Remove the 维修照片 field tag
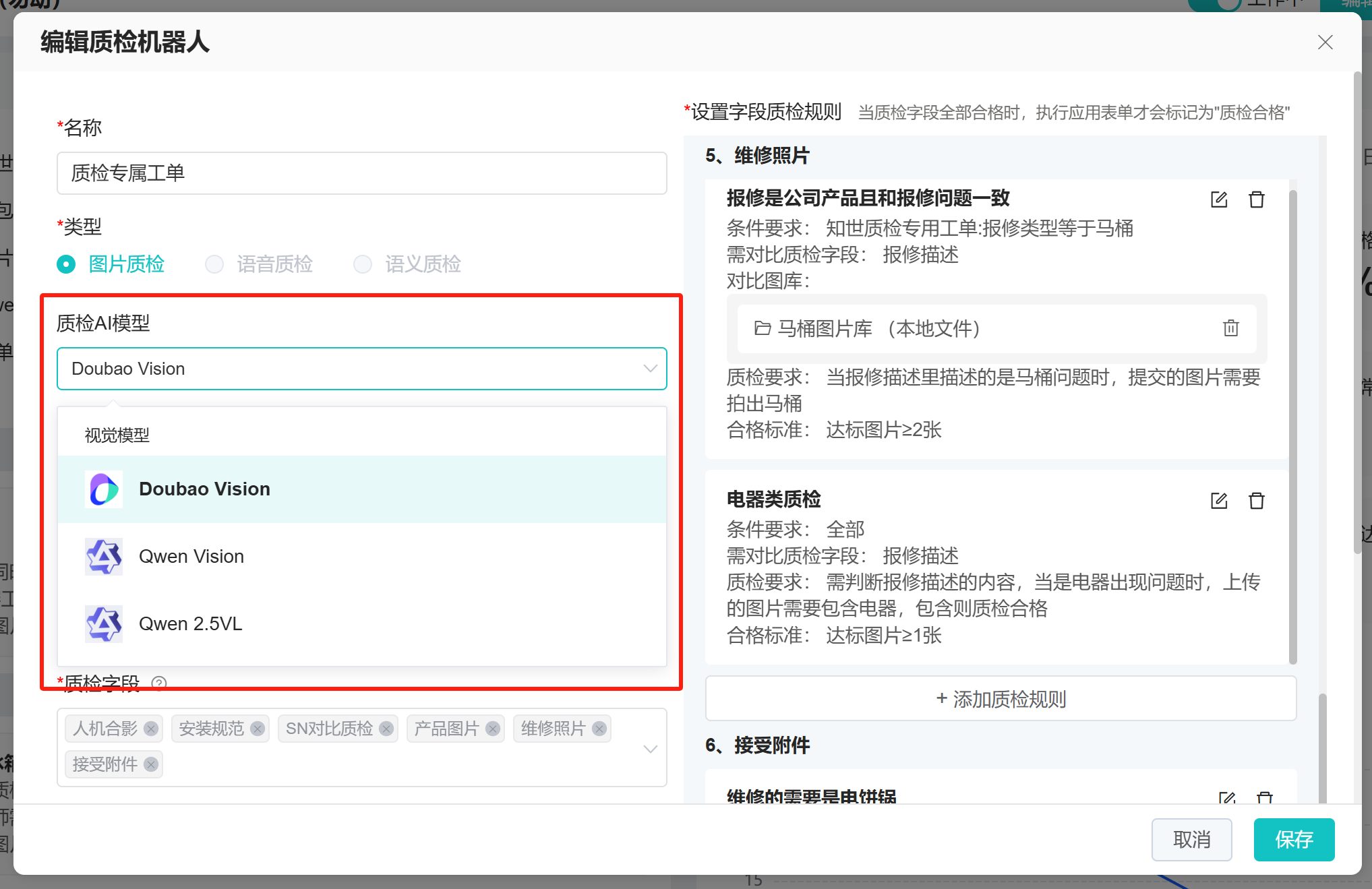The height and width of the screenshot is (889, 1372). point(599,729)
